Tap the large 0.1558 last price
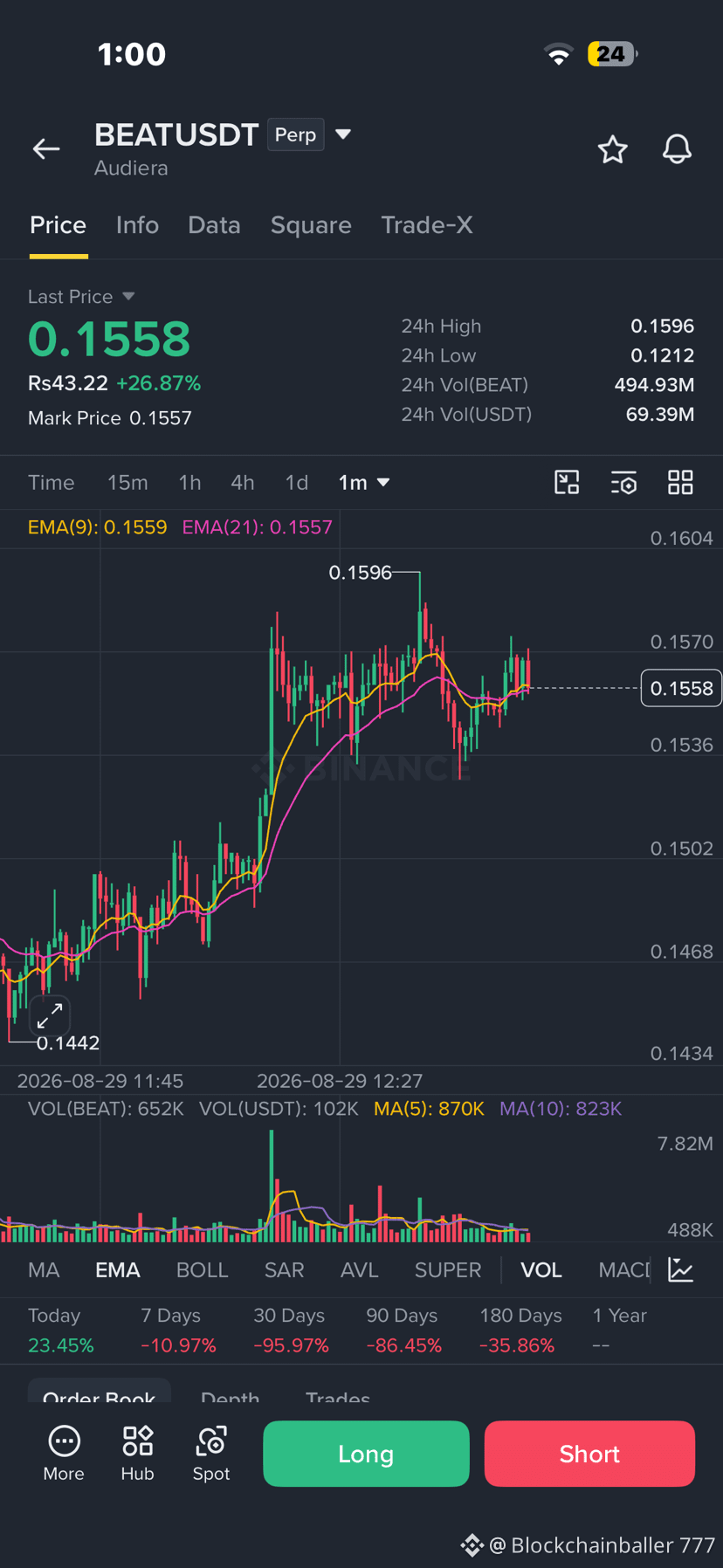The width and height of the screenshot is (723, 1568). point(109,339)
